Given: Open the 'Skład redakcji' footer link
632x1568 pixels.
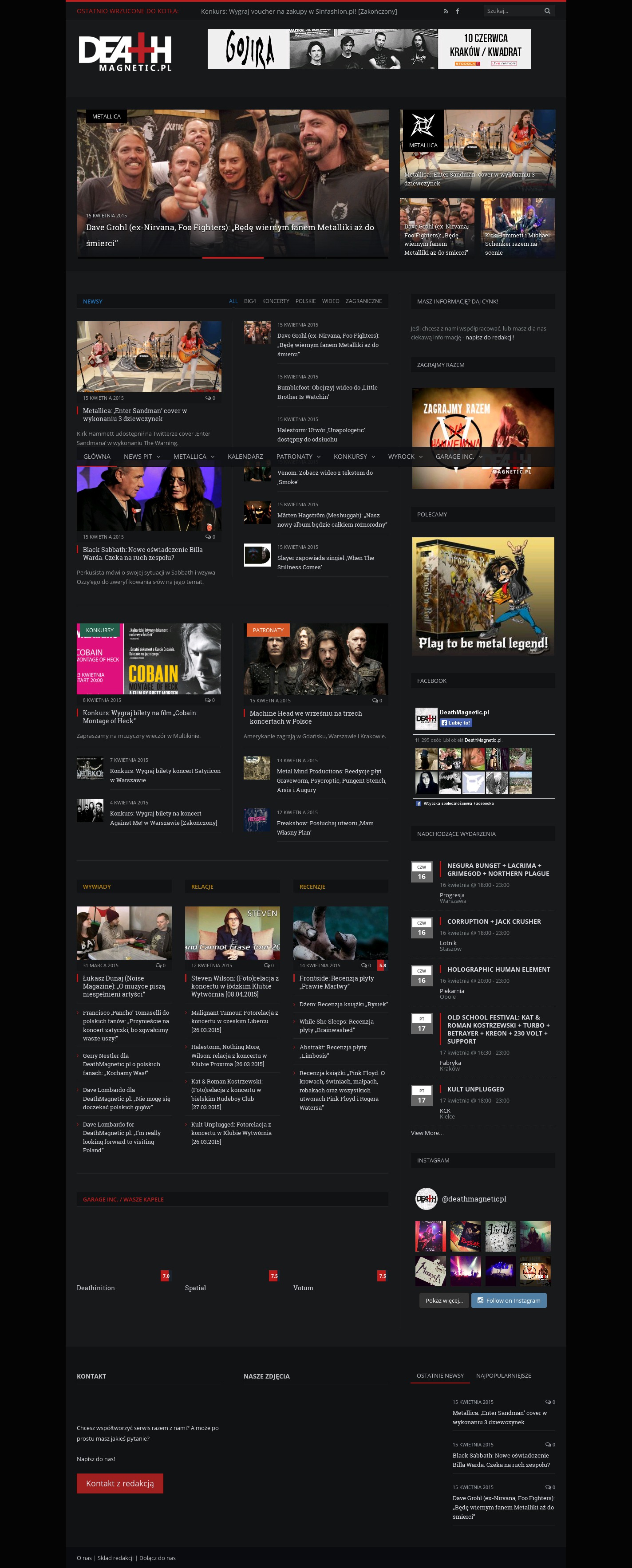Looking at the screenshot, I should tap(116, 1558).
